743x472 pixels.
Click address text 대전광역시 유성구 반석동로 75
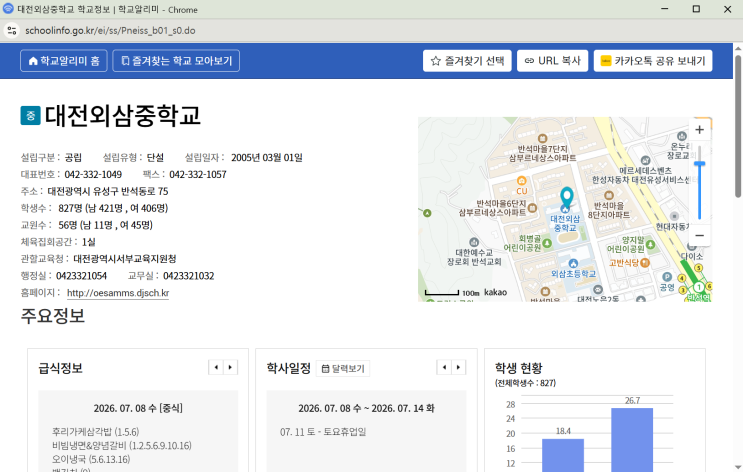tap(108, 191)
